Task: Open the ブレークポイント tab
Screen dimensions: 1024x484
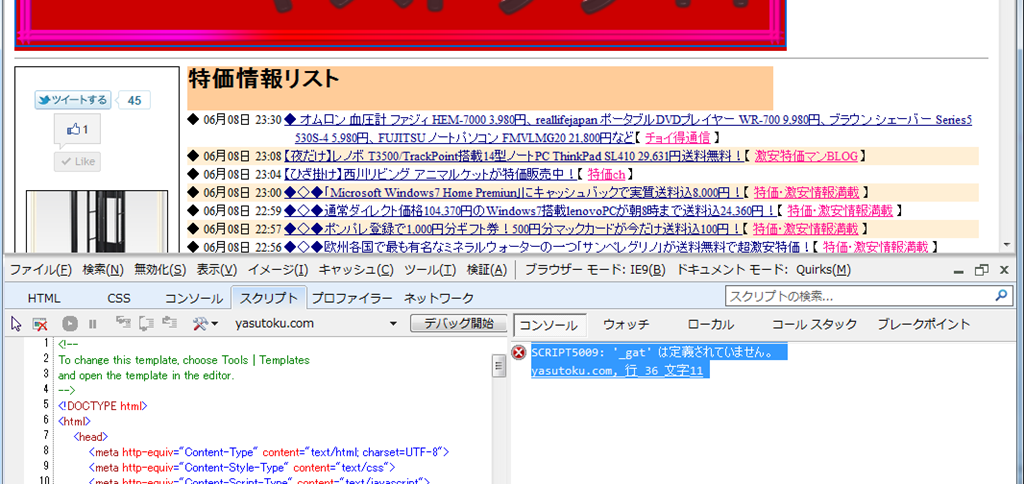Action: click(924, 325)
